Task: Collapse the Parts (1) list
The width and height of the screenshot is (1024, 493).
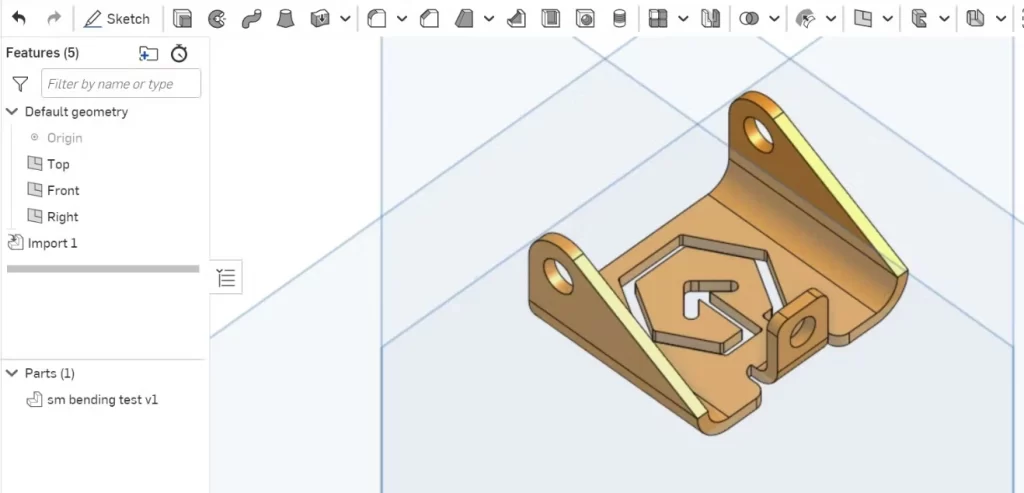Action: 11,373
